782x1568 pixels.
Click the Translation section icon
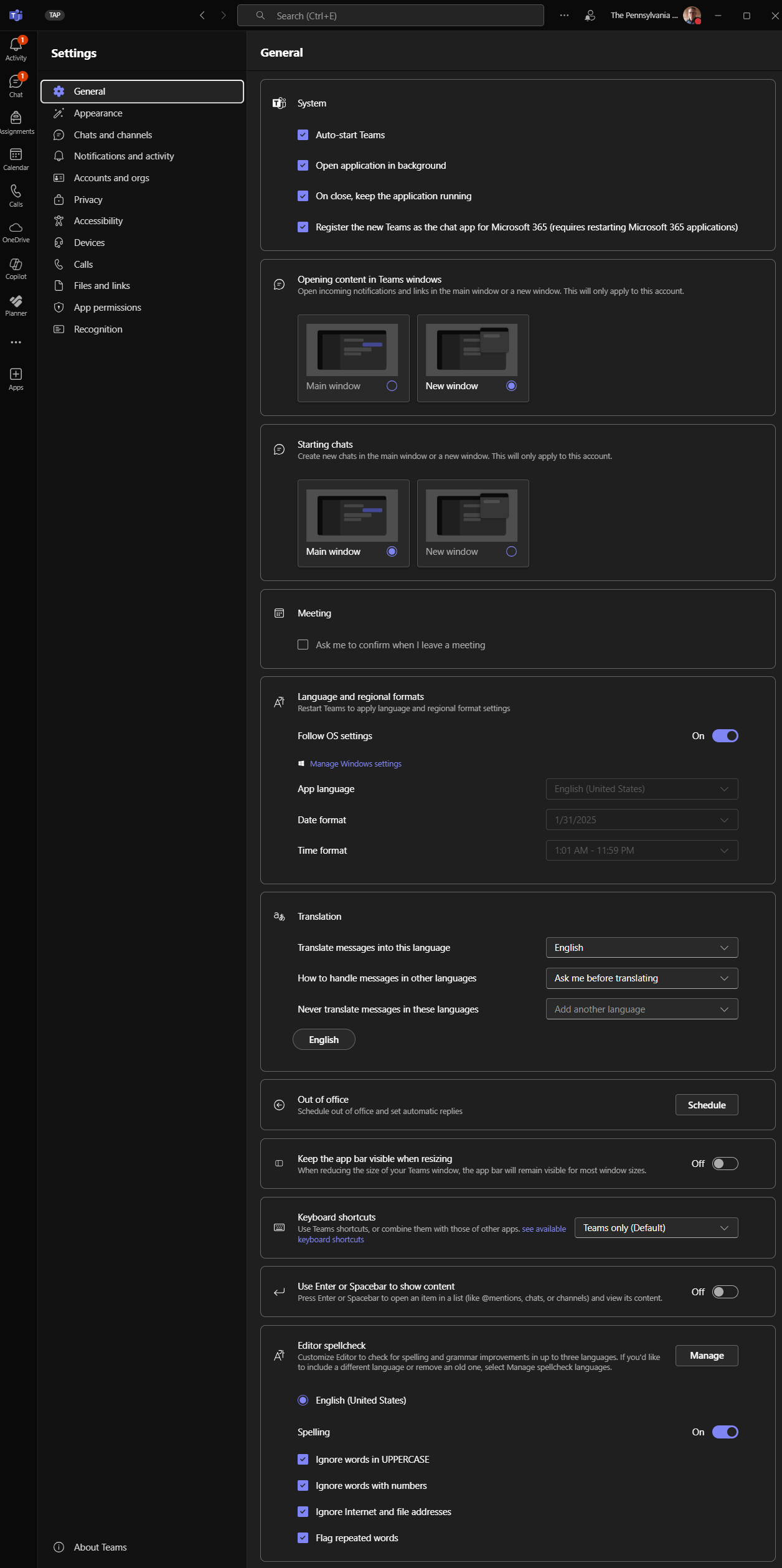(280, 917)
